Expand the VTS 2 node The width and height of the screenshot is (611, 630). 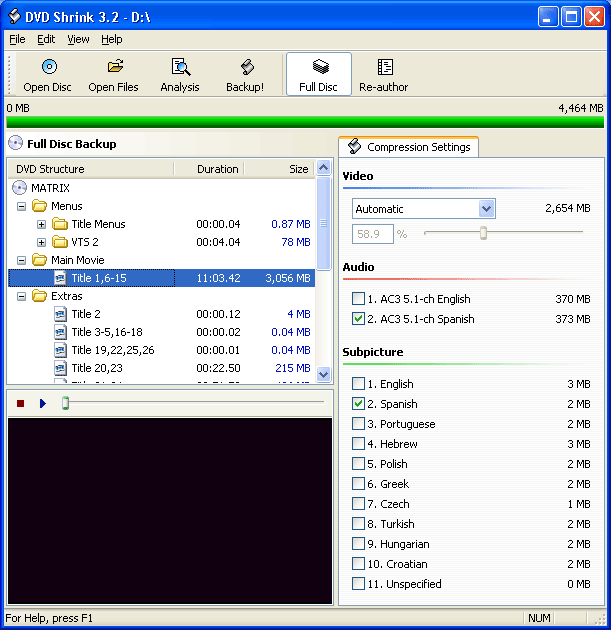[41, 242]
